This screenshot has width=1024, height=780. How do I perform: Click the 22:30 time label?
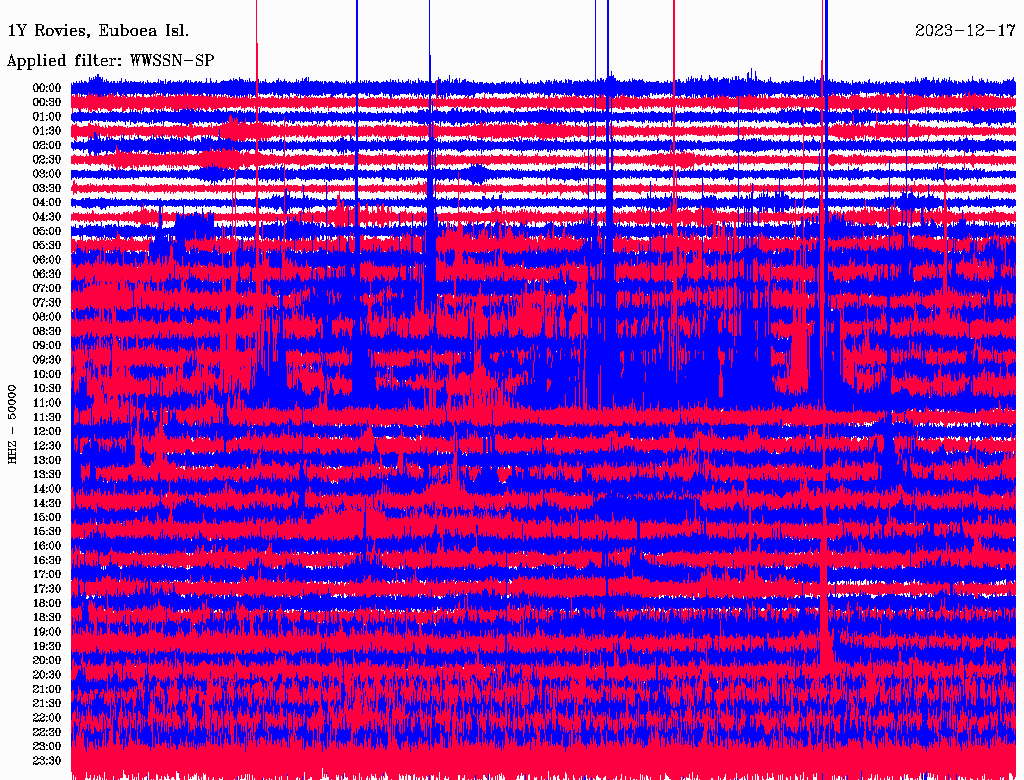47,732
